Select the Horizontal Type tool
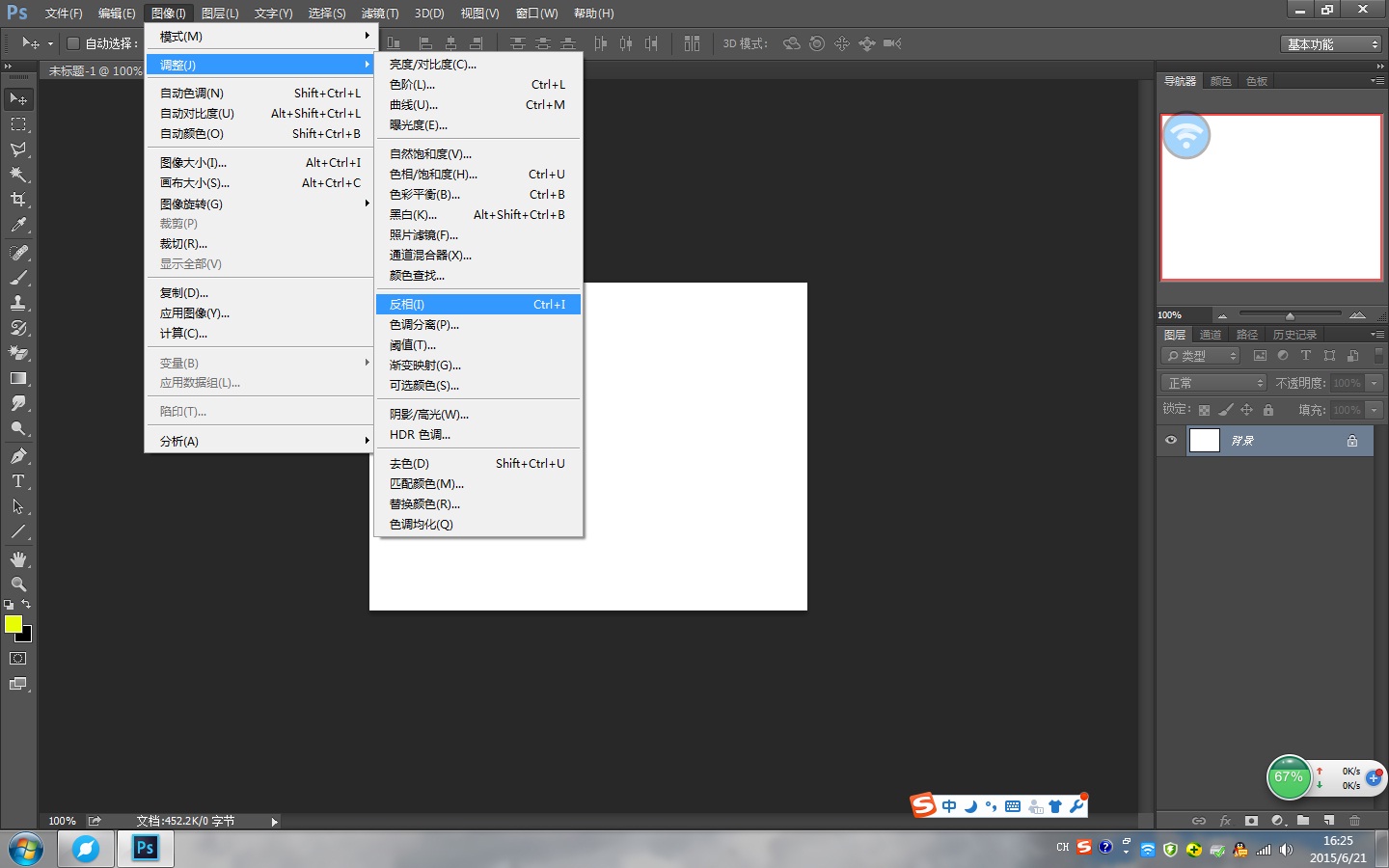Viewport: 1389px width, 868px height. coord(18,481)
